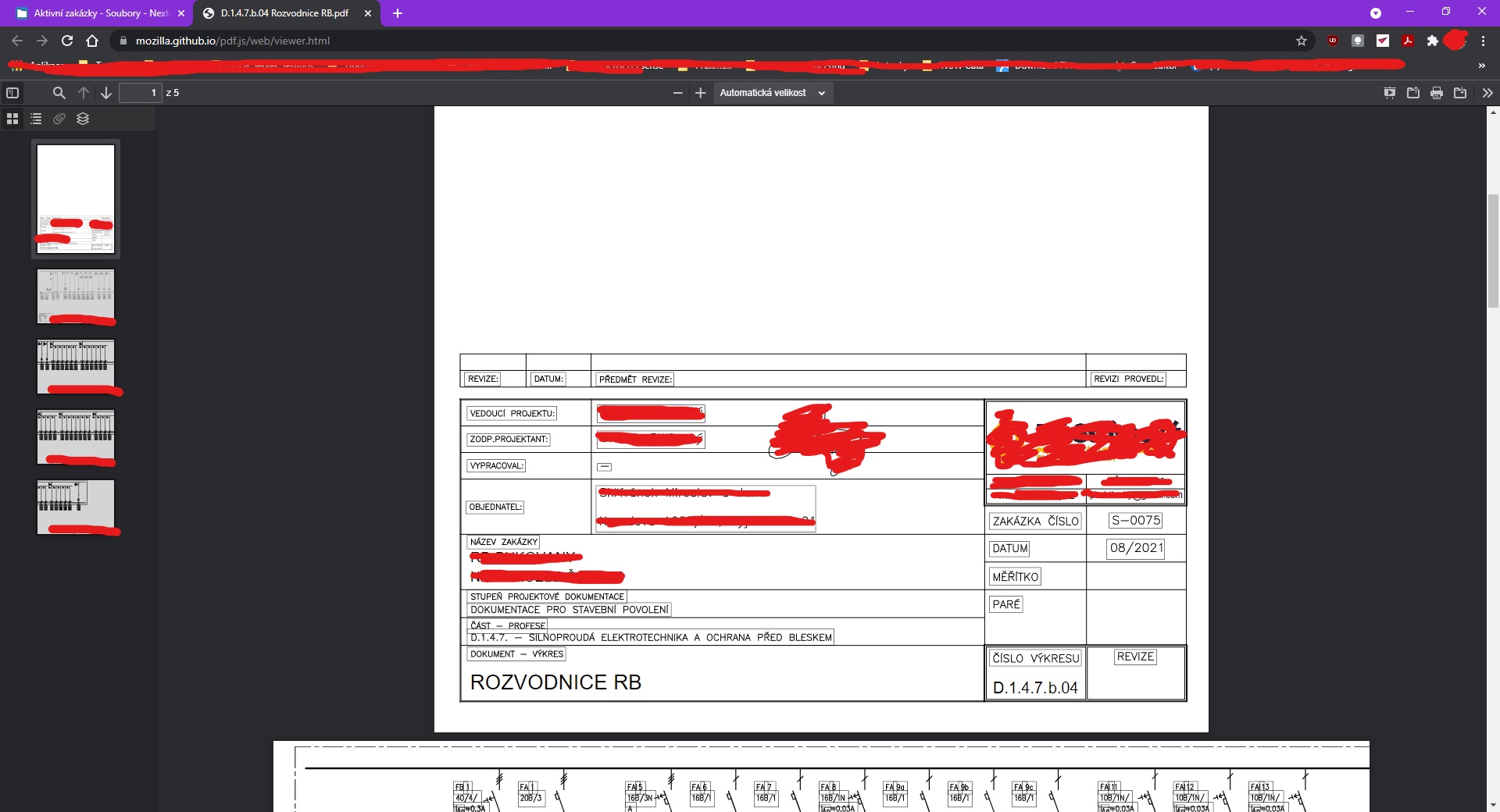The height and width of the screenshot is (812, 1500).
Task: Toggle the document outline view
Action: pos(35,119)
